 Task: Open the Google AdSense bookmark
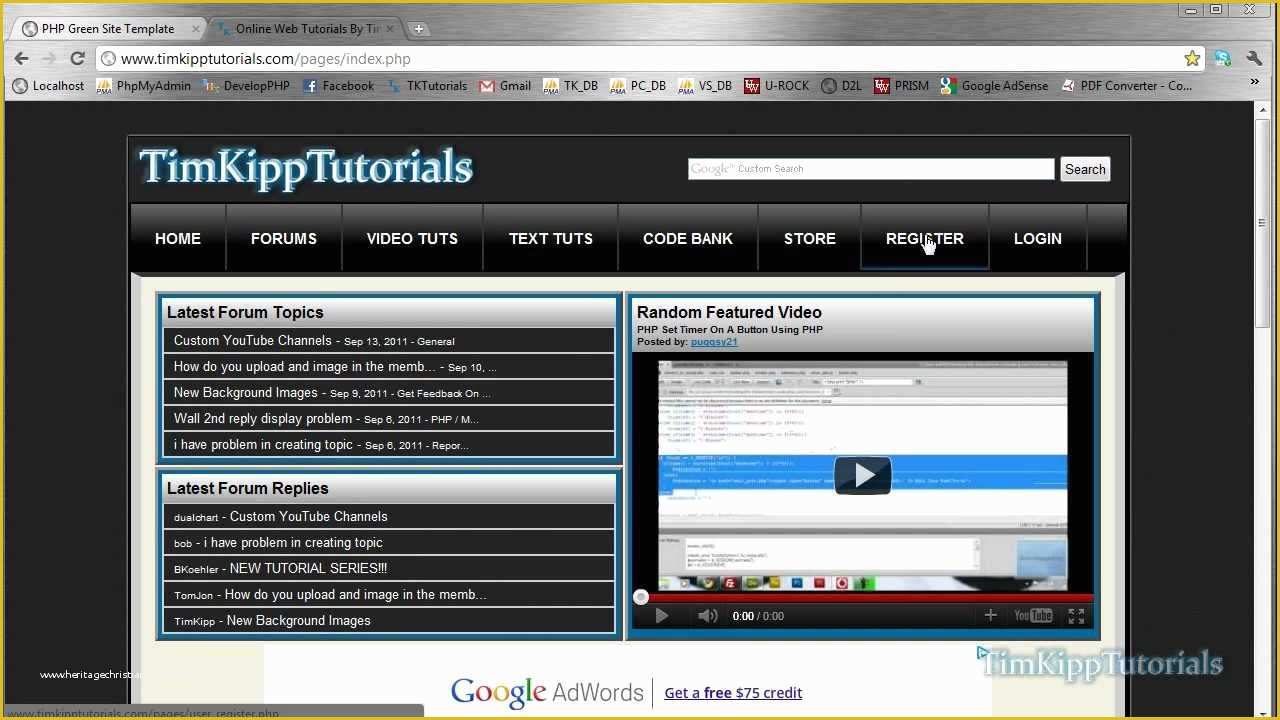(995, 86)
